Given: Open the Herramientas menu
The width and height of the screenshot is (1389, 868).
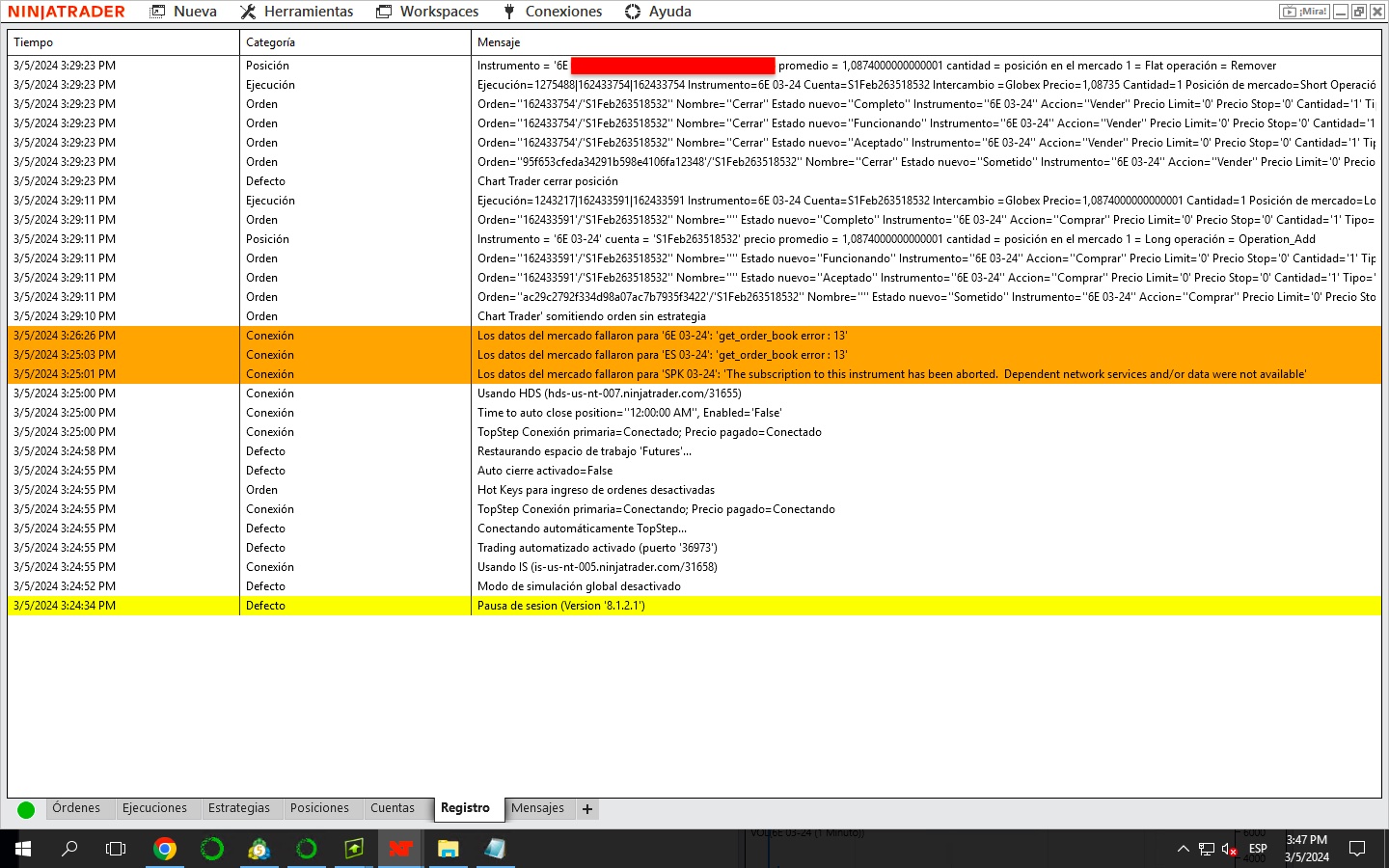Looking at the screenshot, I should tap(297, 12).
